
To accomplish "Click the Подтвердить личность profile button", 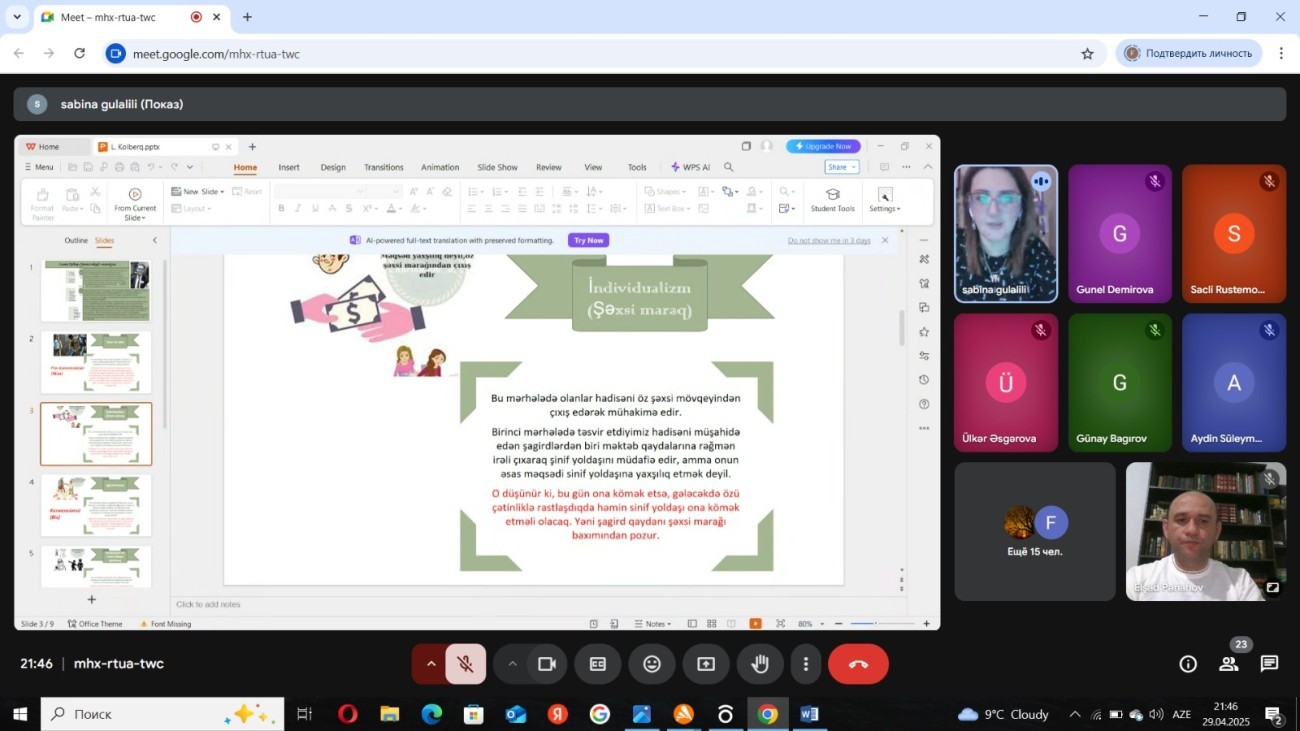I will pyautogui.click(x=1188, y=54).
